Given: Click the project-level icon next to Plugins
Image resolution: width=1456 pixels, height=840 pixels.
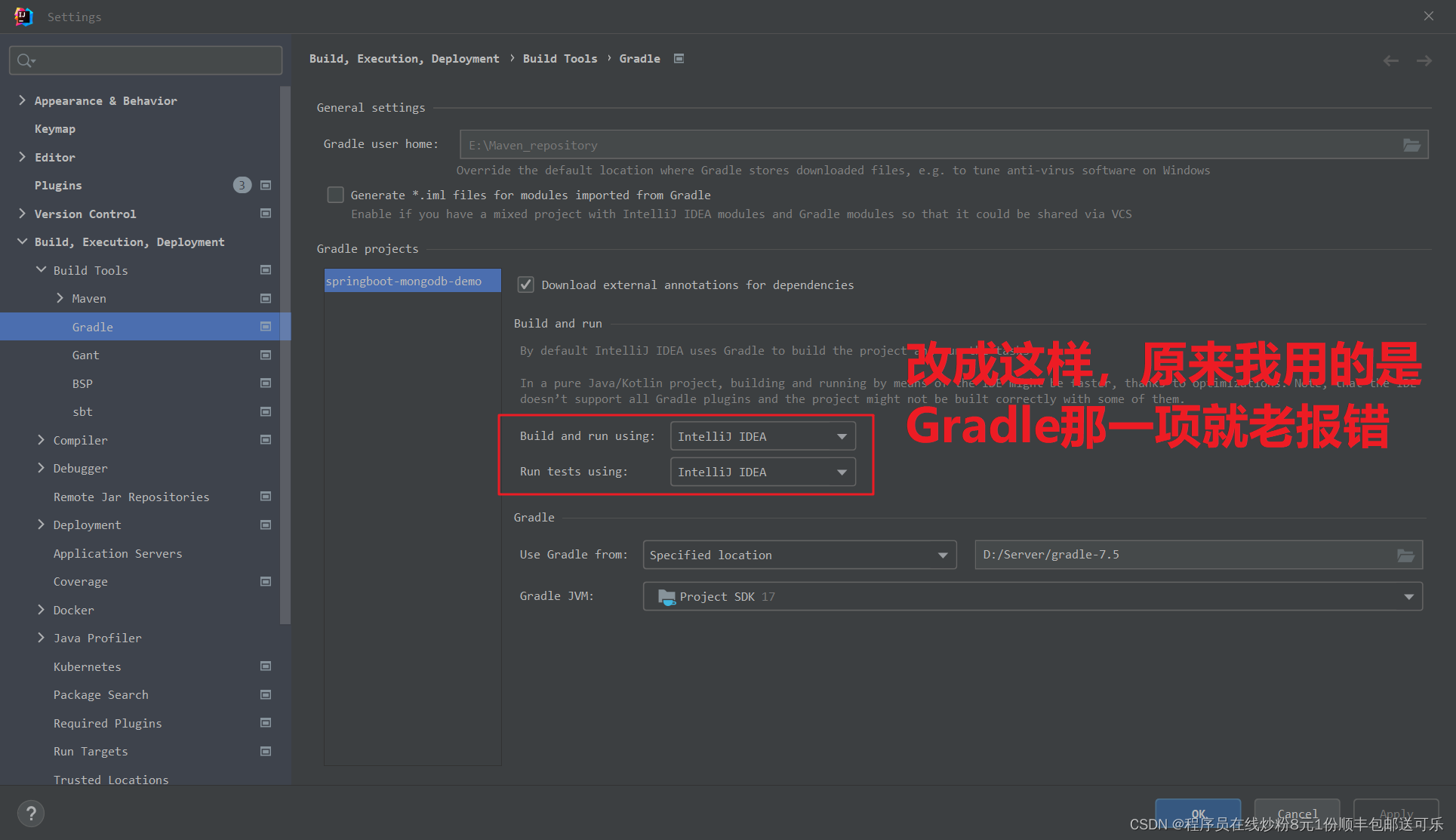Looking at the screenshot, I should tap(266, 185).
